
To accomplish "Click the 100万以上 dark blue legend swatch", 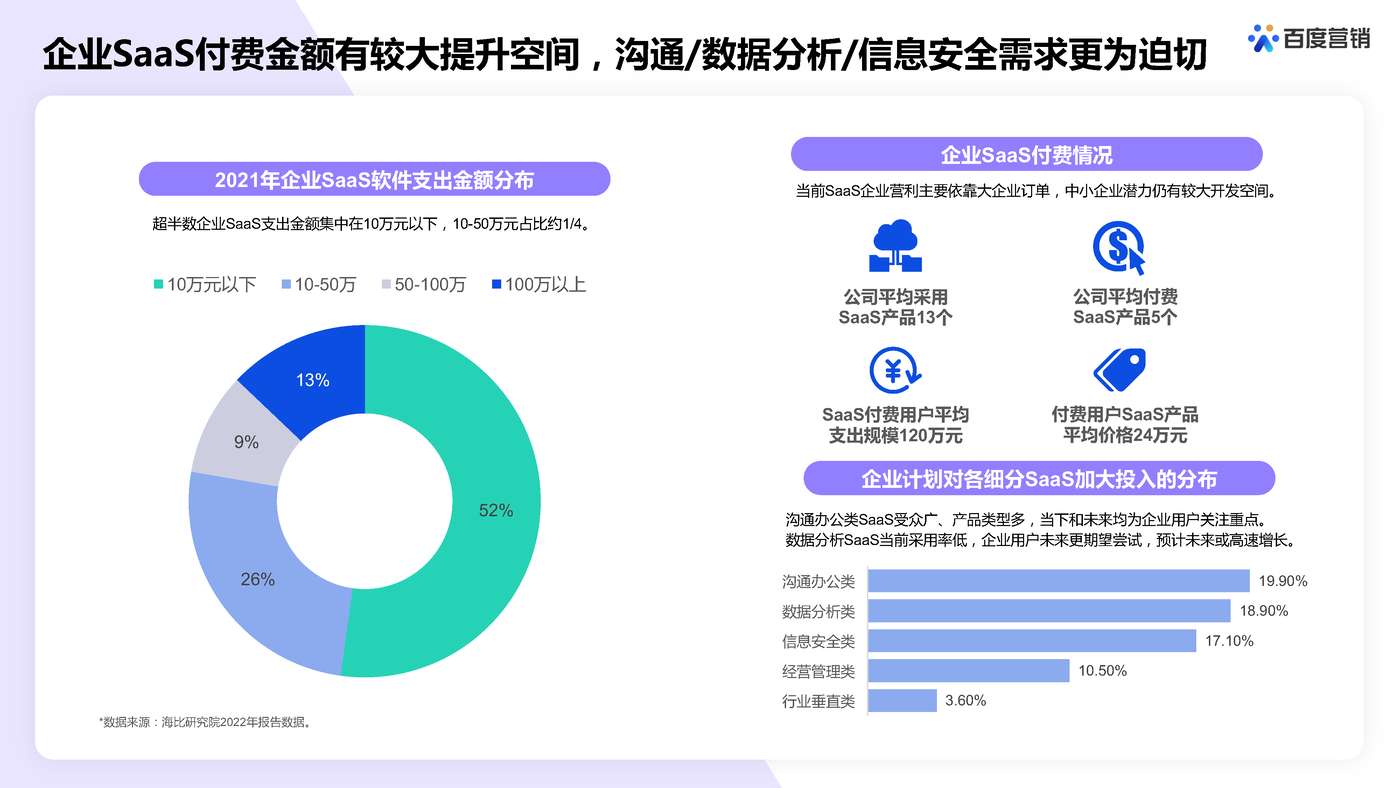I will (496, 285).
